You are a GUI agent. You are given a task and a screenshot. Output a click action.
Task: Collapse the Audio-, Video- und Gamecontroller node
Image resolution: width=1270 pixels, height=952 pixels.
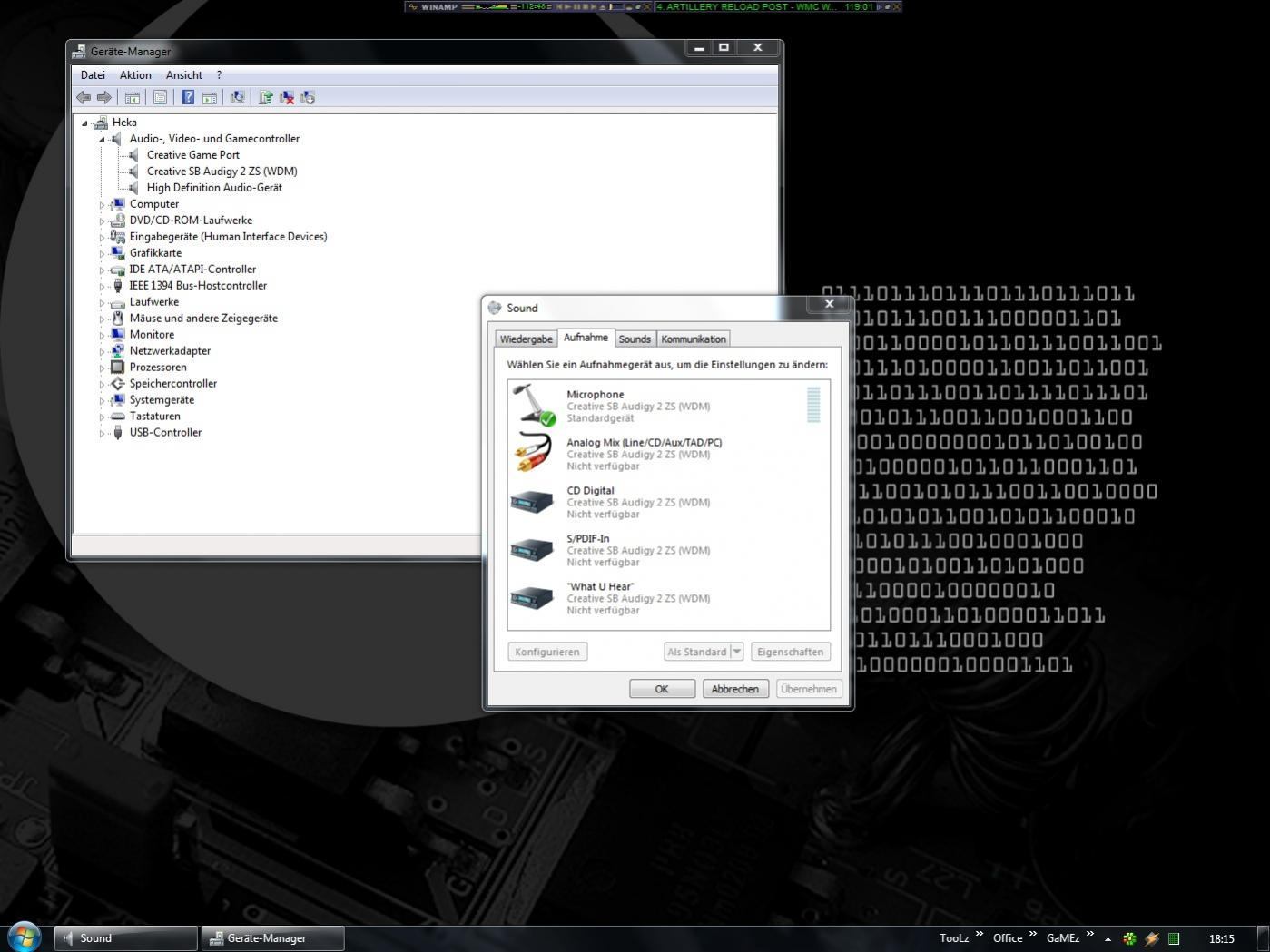point(102,140)
